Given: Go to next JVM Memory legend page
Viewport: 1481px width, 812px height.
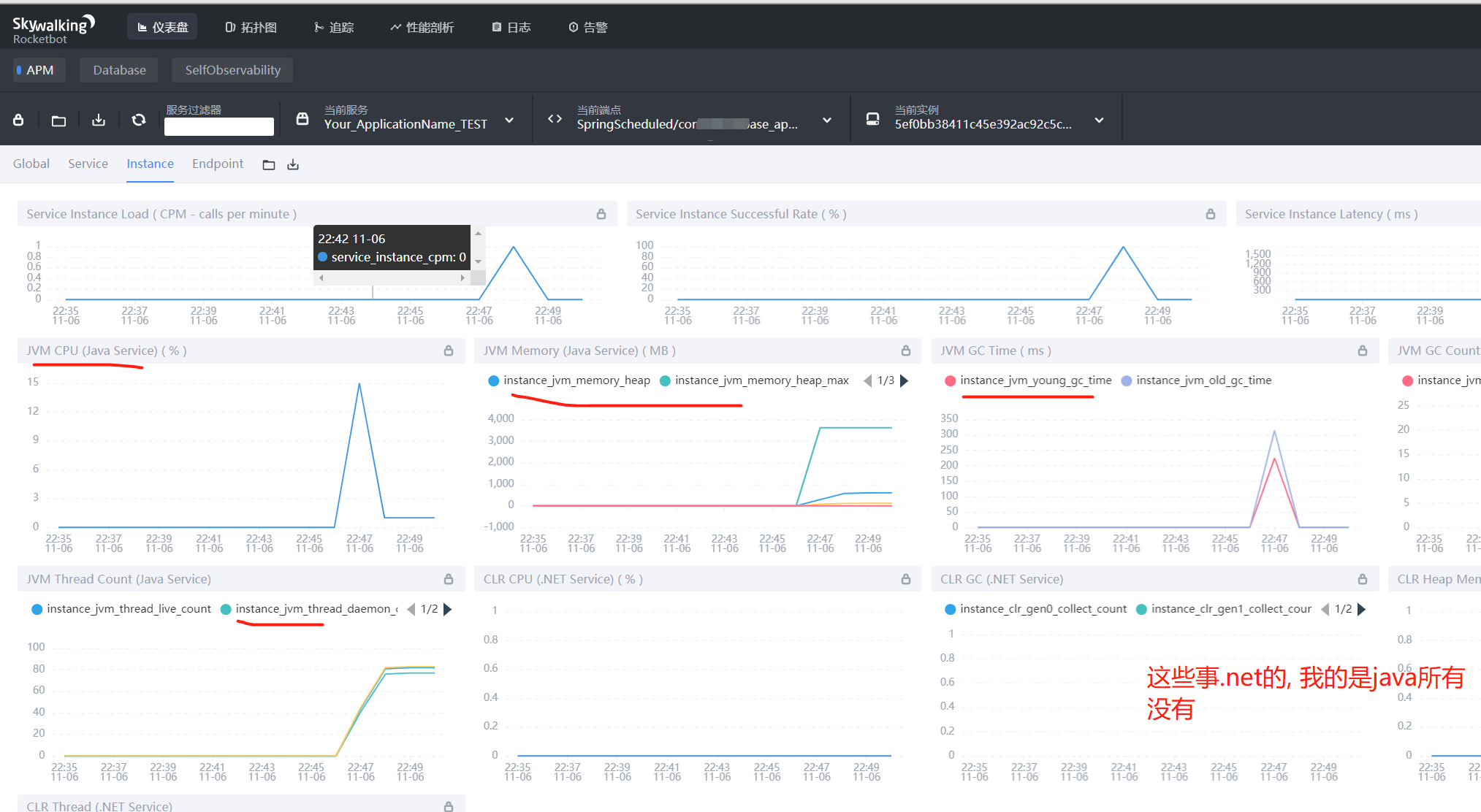Looking at the screenshot, I should pos(905,380).
